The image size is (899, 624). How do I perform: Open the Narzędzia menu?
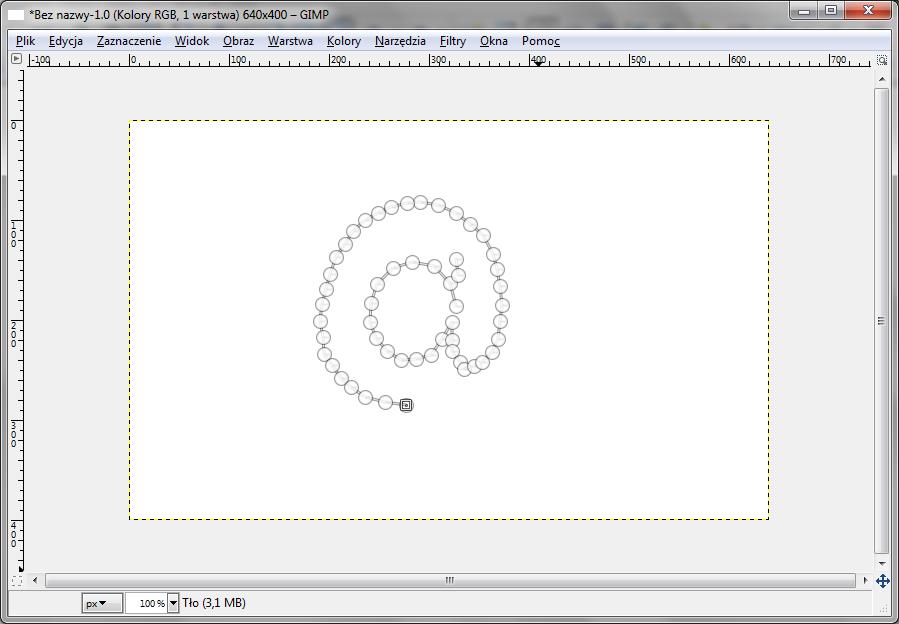400,41
